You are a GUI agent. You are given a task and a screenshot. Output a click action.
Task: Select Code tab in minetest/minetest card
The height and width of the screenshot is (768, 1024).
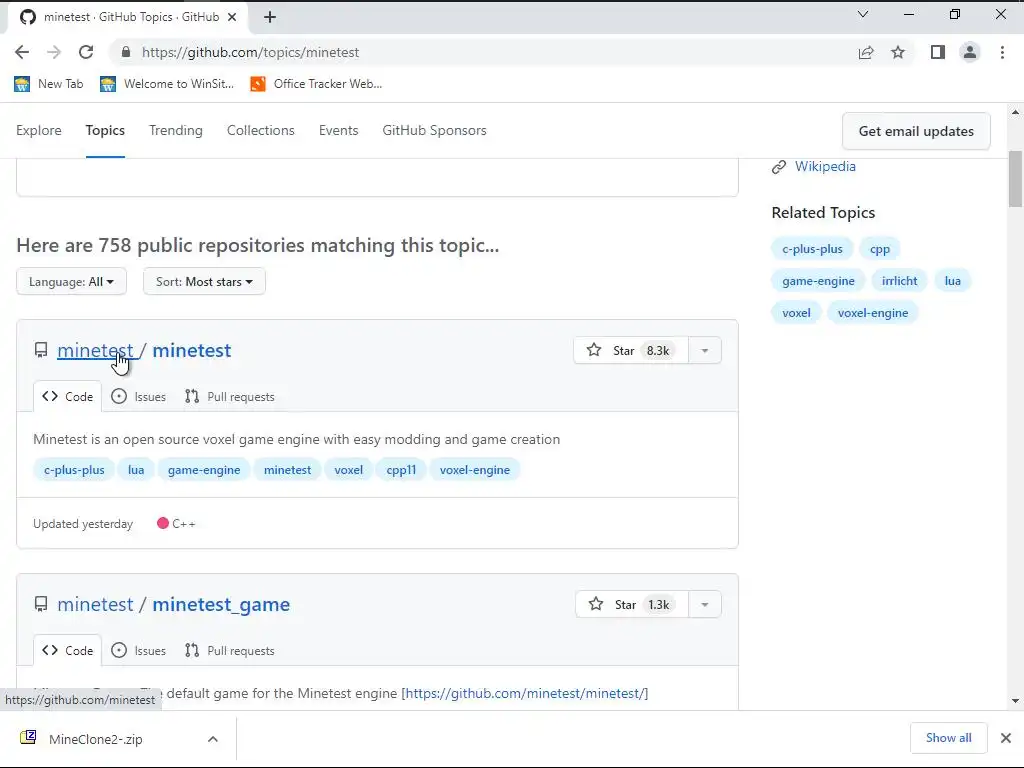pos(67,396)
